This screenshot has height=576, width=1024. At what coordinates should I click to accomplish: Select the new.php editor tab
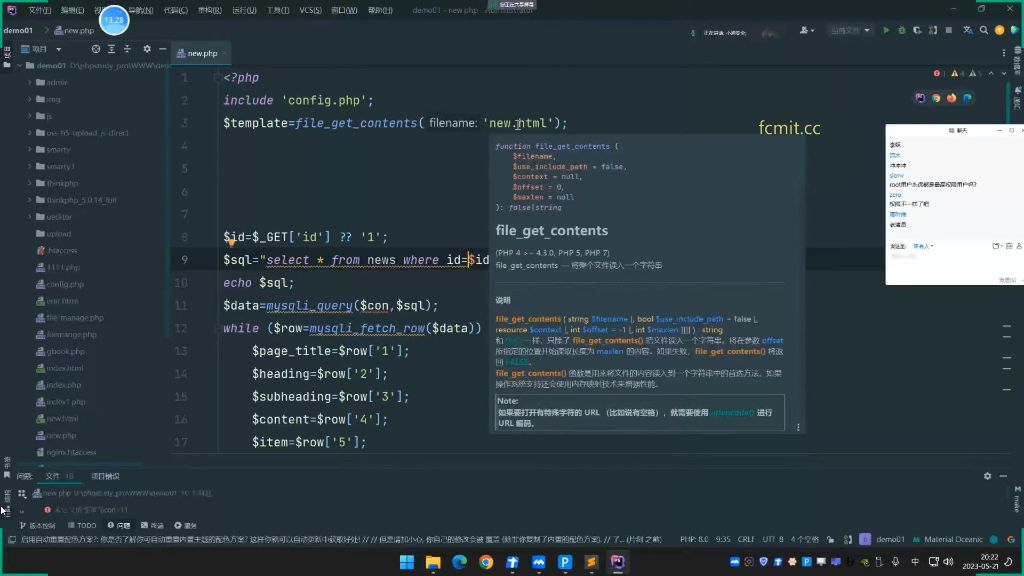[x=202, y=54]
